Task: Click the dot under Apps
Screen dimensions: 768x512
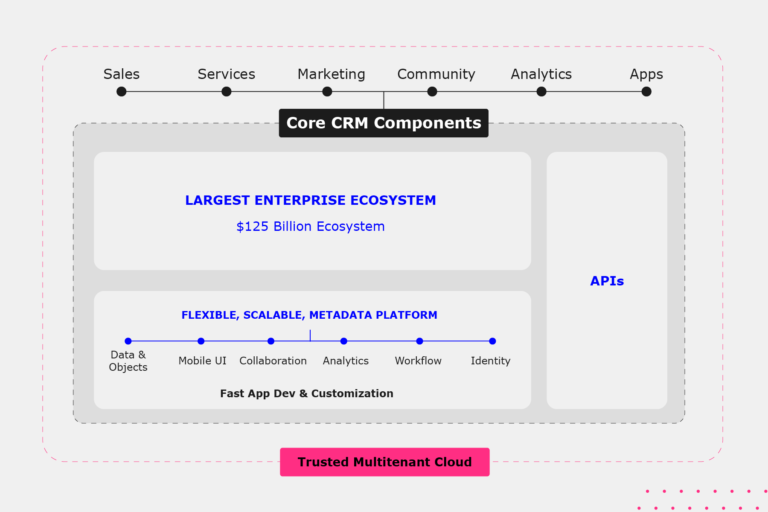Action: [646, 91]
